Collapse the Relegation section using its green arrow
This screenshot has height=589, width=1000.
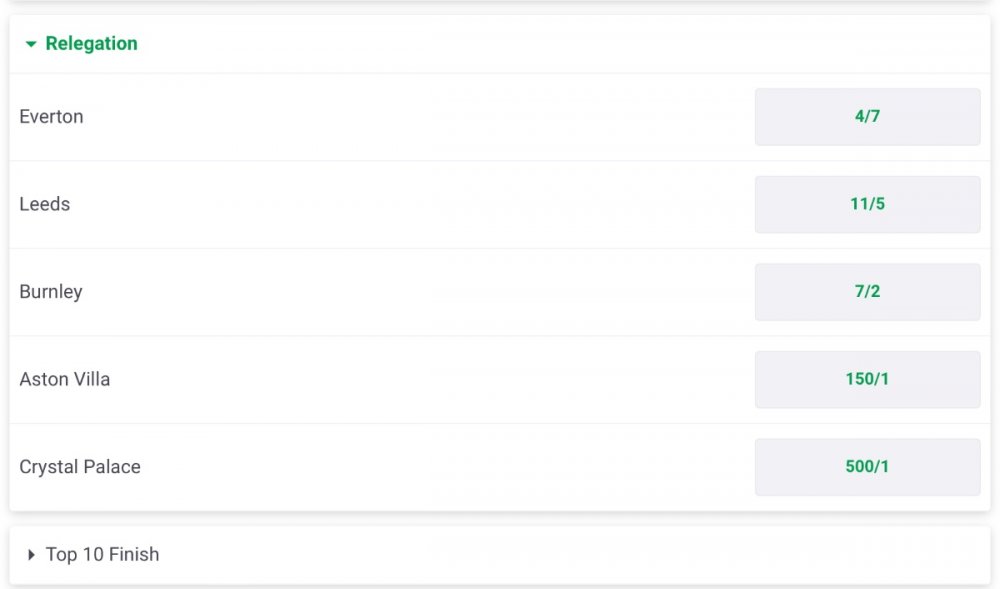click(x=31, y=44)
